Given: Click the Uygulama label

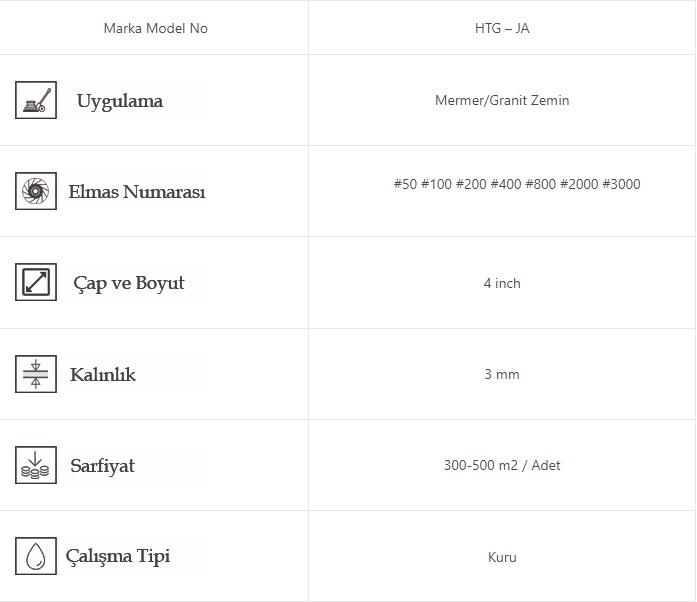Looking at the screenshot, I should point(120,101).
